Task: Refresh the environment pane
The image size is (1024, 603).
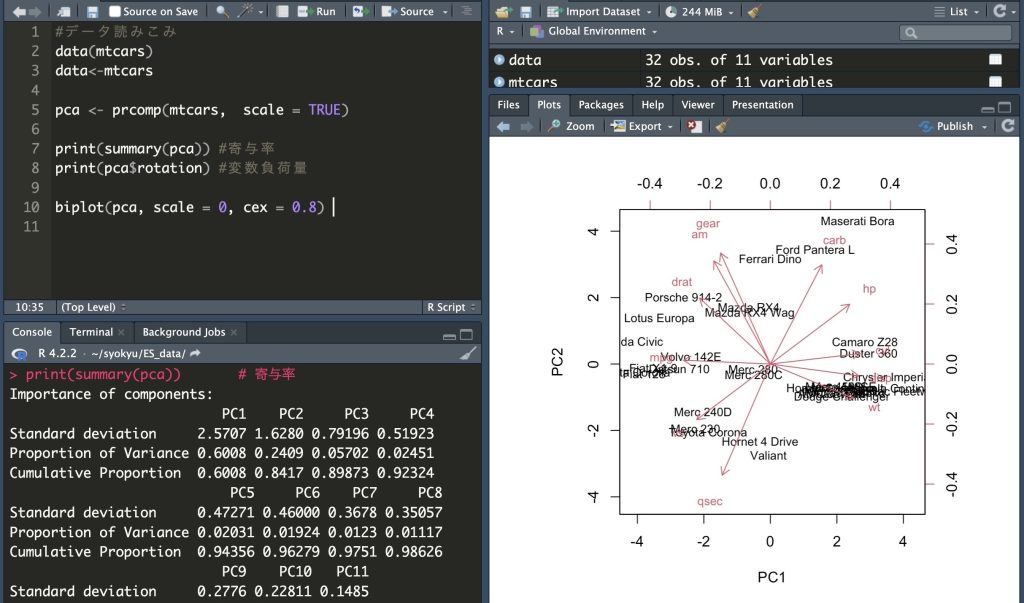Action: point(999,11)
